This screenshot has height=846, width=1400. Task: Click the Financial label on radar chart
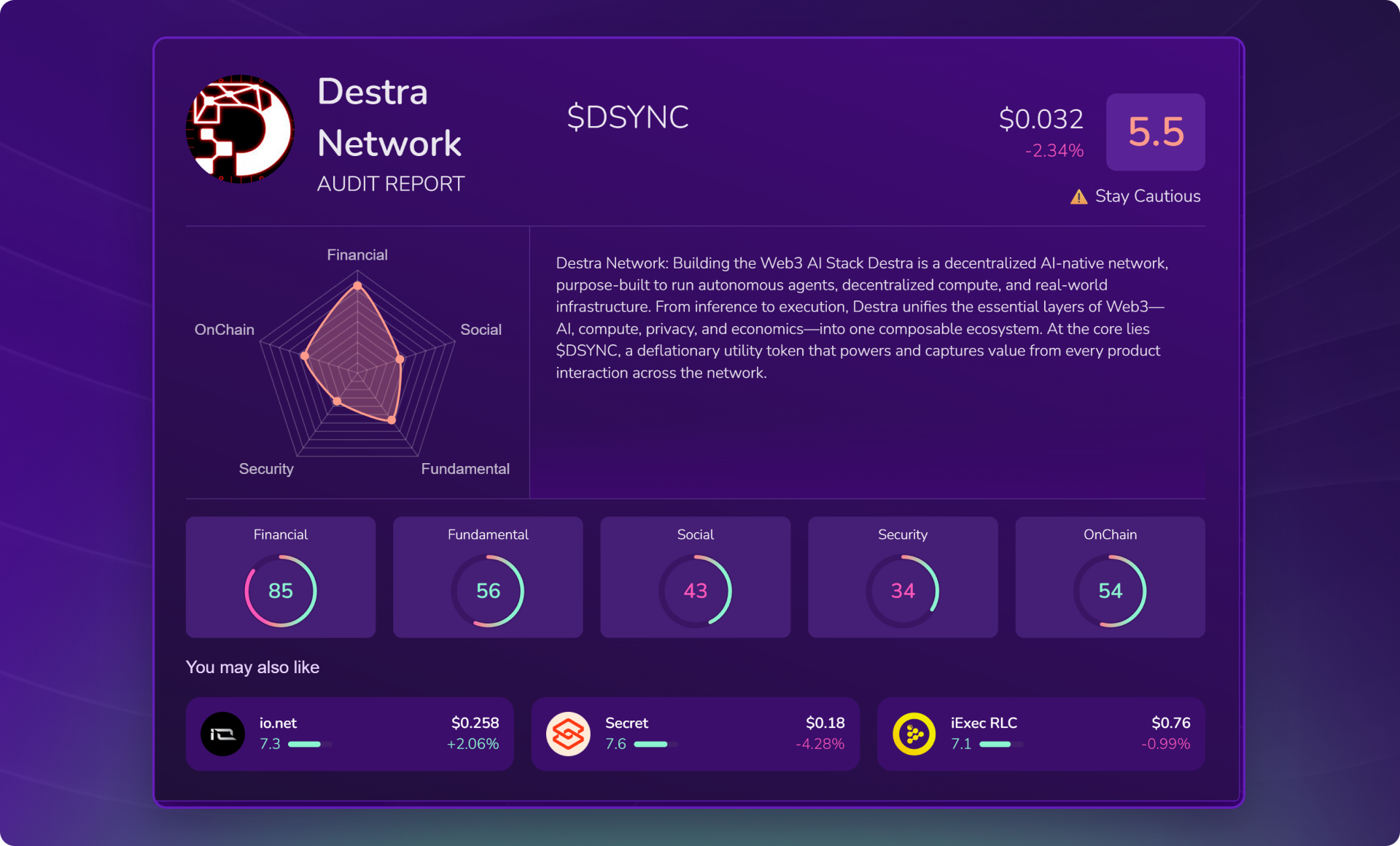357,255
